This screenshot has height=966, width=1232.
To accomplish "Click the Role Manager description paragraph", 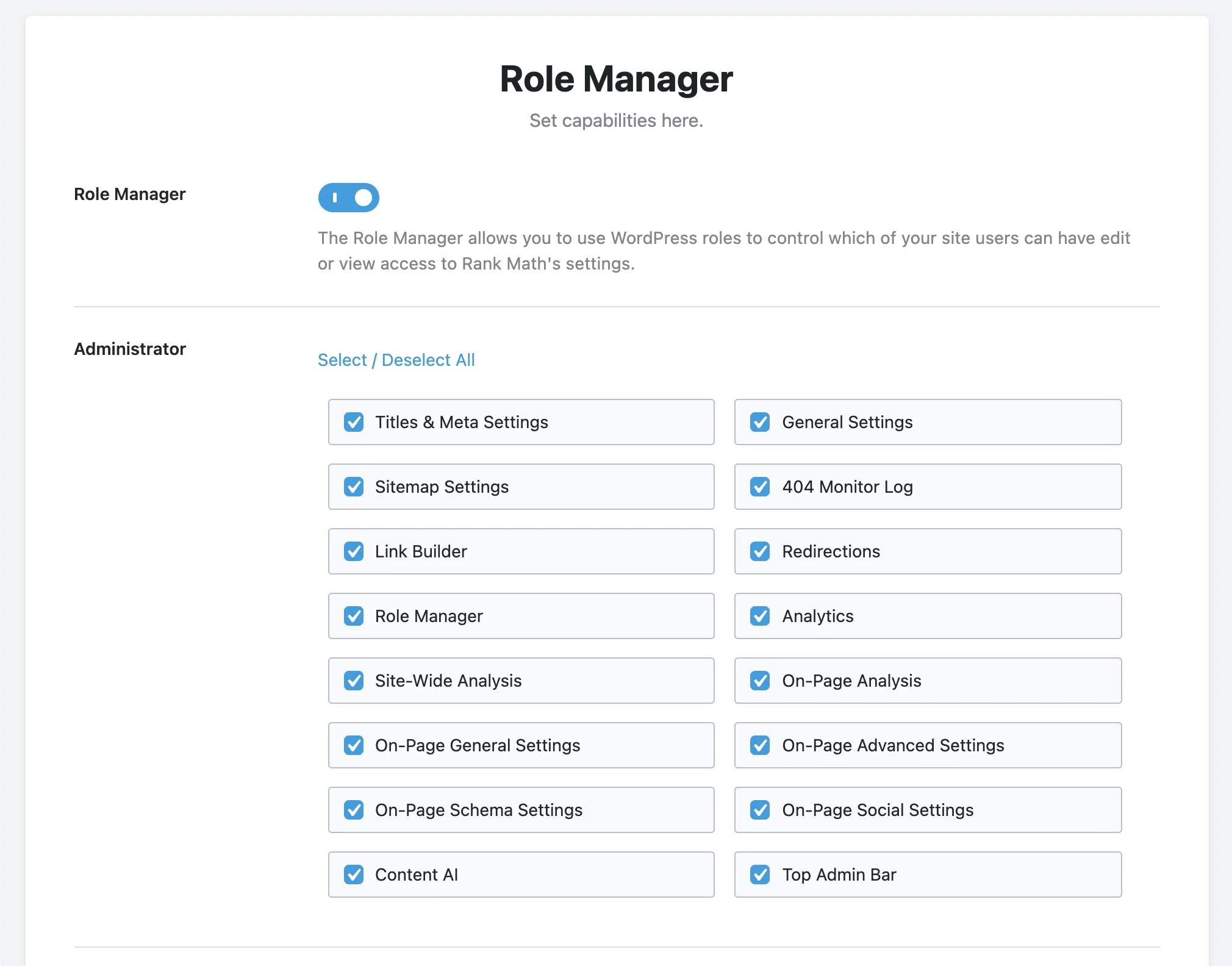I will click(x=724, y=251).
